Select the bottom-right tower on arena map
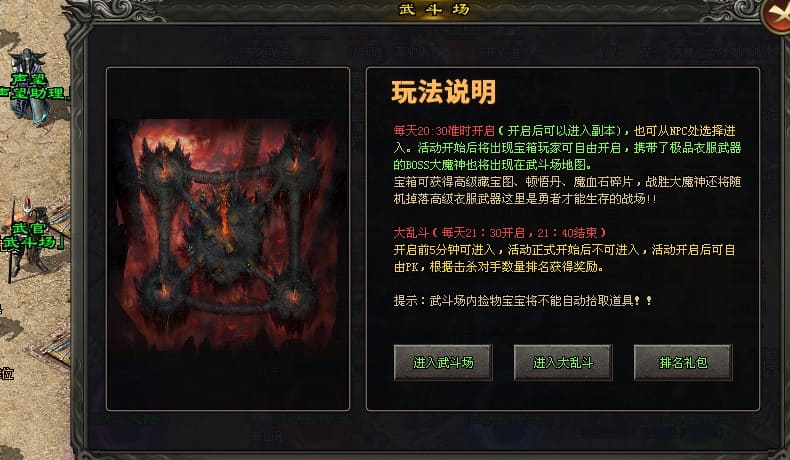This screenshot has height=460, width=790. pyautogui.click(x=292, y=297)
